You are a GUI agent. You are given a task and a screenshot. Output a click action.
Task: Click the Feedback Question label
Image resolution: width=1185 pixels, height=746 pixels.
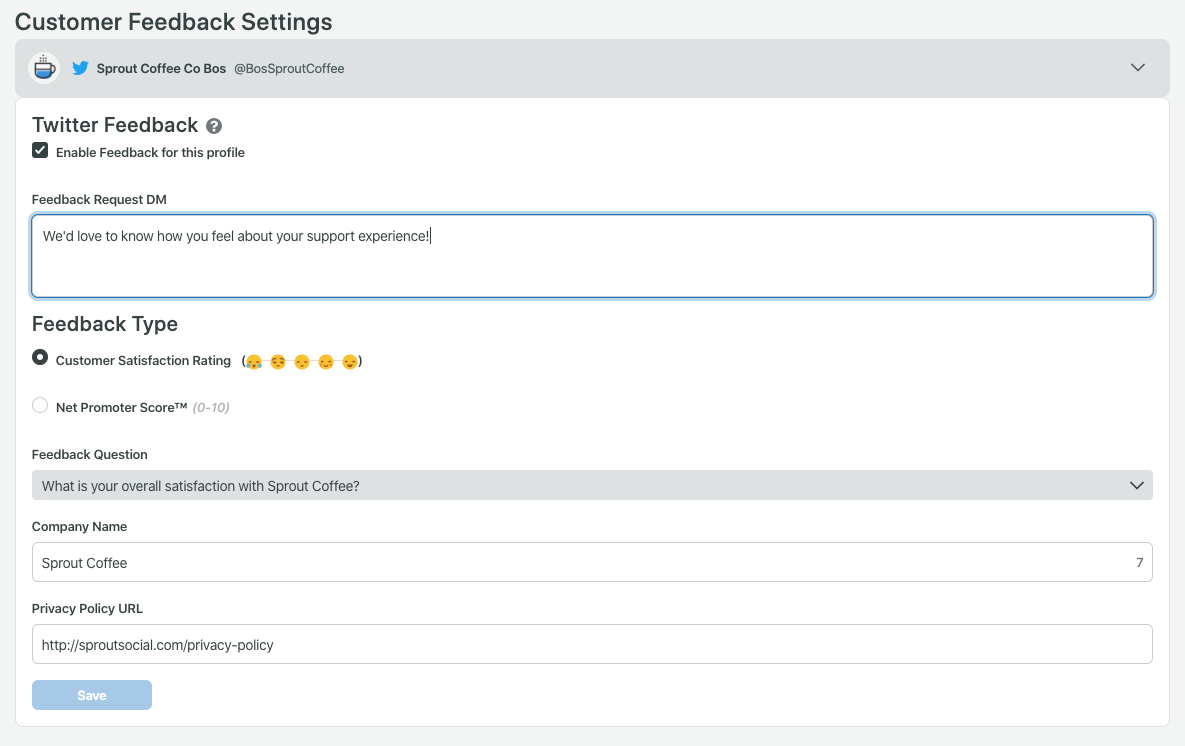point(89,454)
